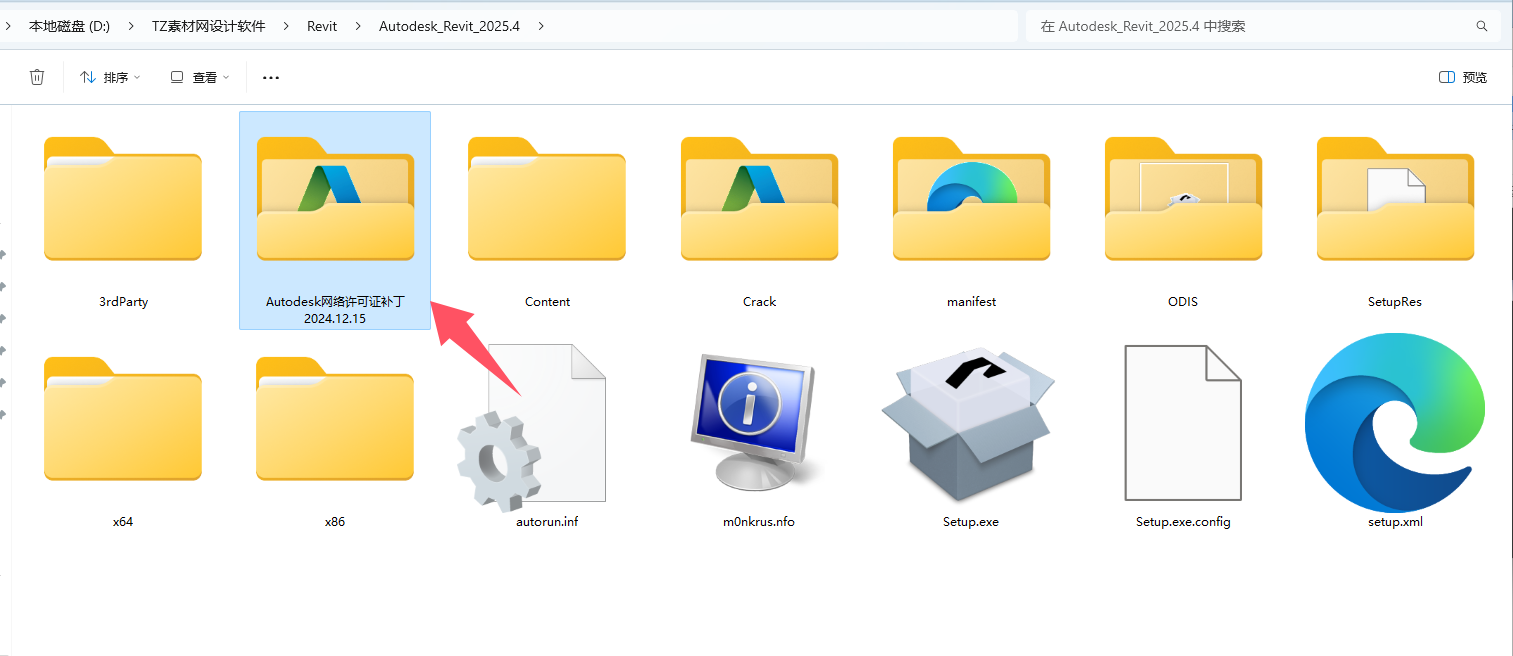Click the Setup.exe file name label

pyautogui.click(x=971, y=521)
